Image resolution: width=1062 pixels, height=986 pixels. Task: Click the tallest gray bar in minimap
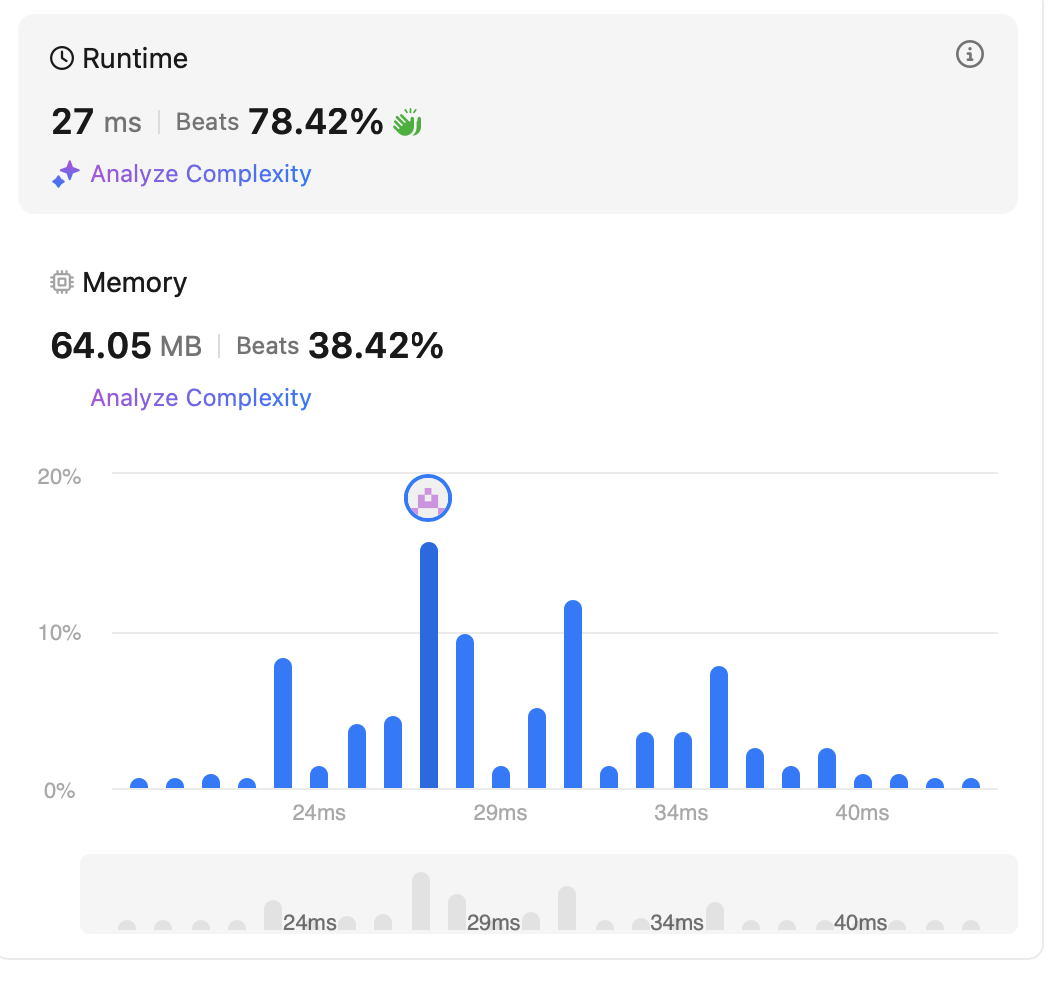[421, 901]
